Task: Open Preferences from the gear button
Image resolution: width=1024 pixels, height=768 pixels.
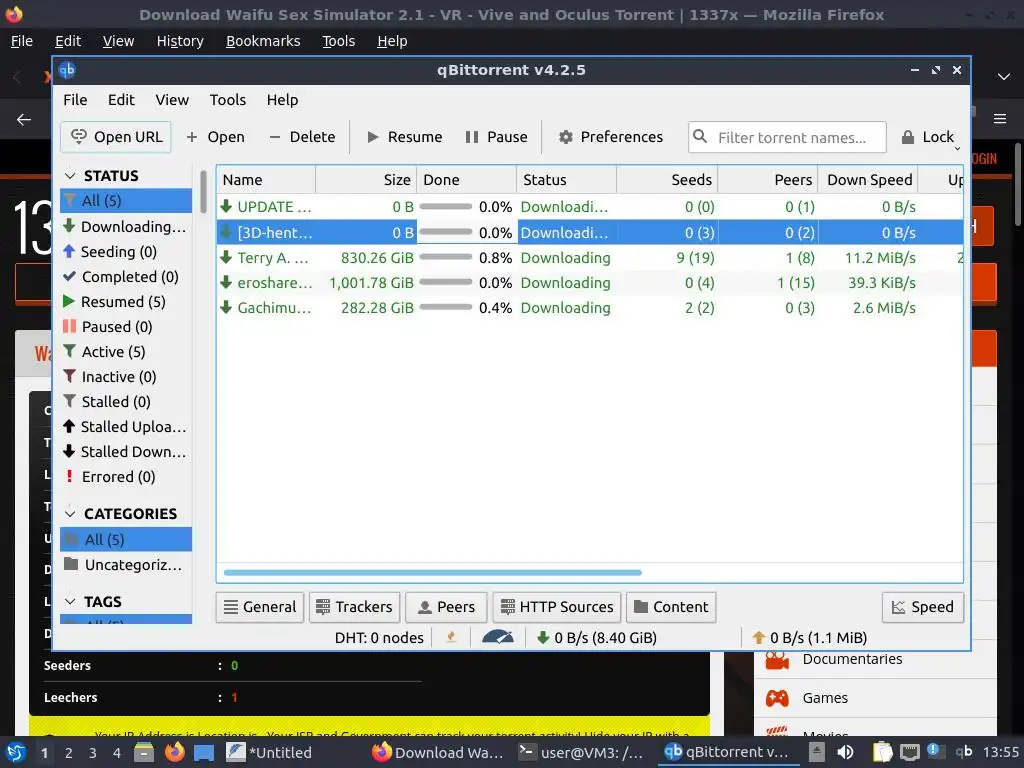Action: point(611,137)
